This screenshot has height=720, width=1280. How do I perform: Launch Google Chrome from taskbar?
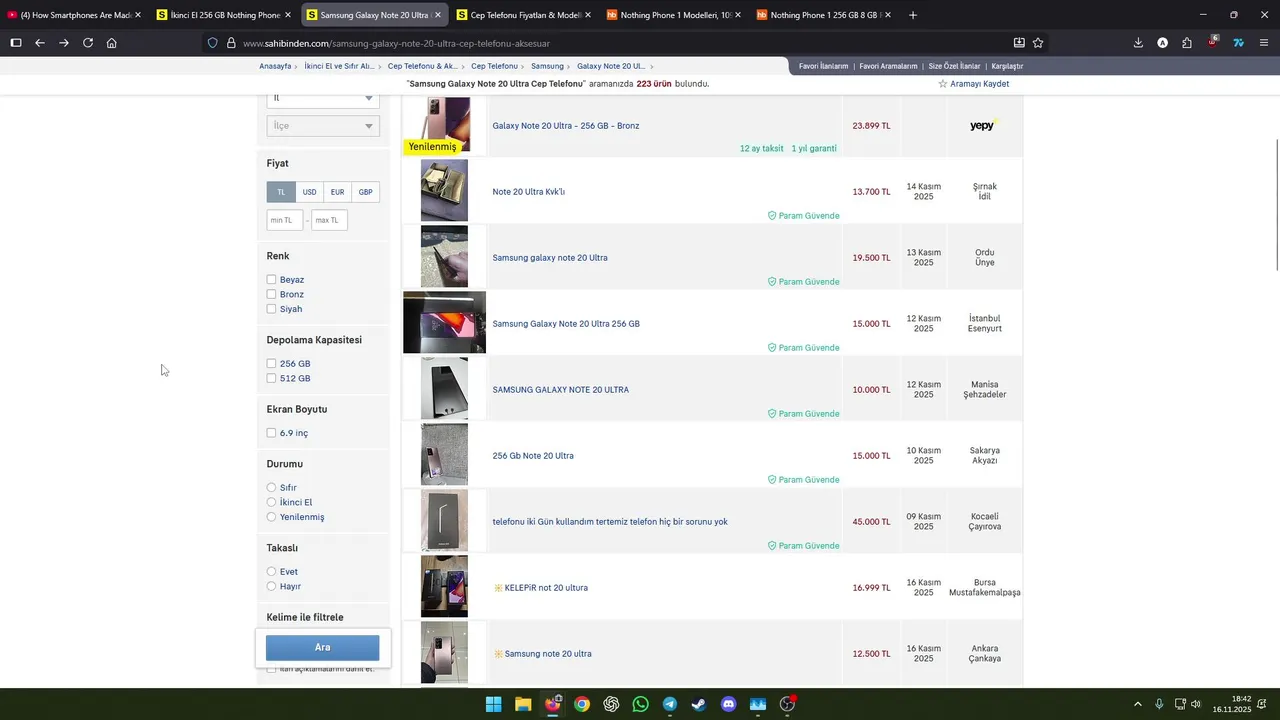[582, 704]
